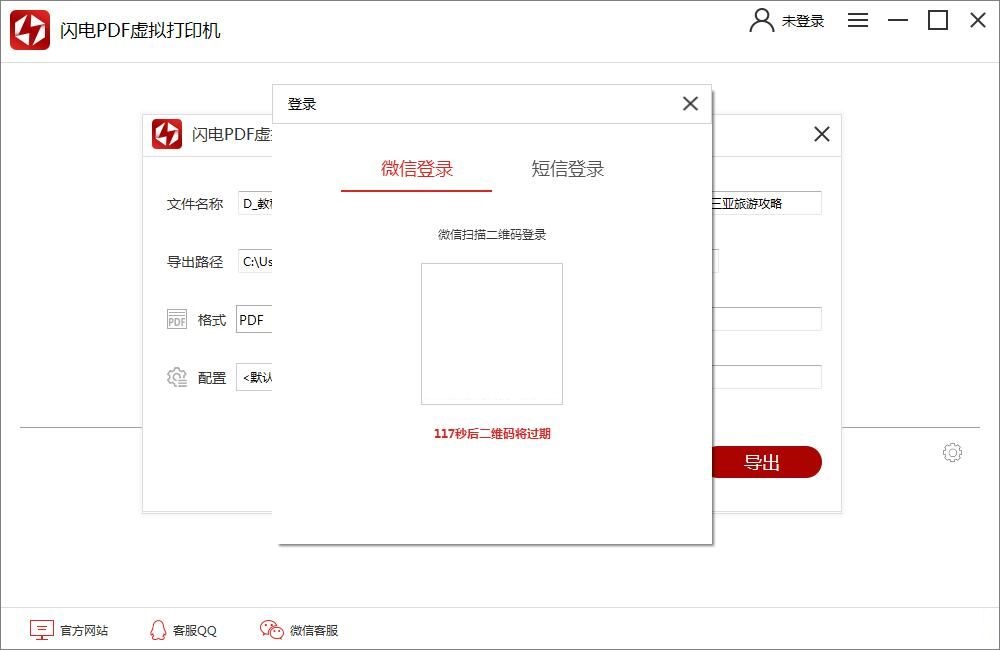Click the 未登录 user avatar icon
The width and height of the screenshot is (1000, 650).
[x=763, y=20]
